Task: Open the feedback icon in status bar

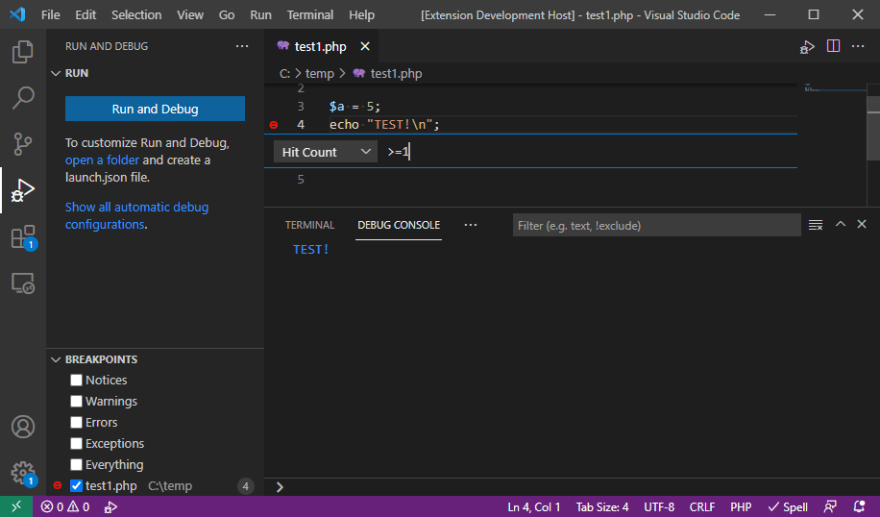Action: point(830,507)
